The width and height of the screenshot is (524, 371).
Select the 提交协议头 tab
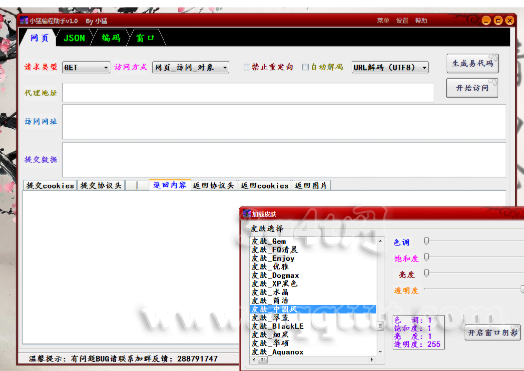click(101, 186)
